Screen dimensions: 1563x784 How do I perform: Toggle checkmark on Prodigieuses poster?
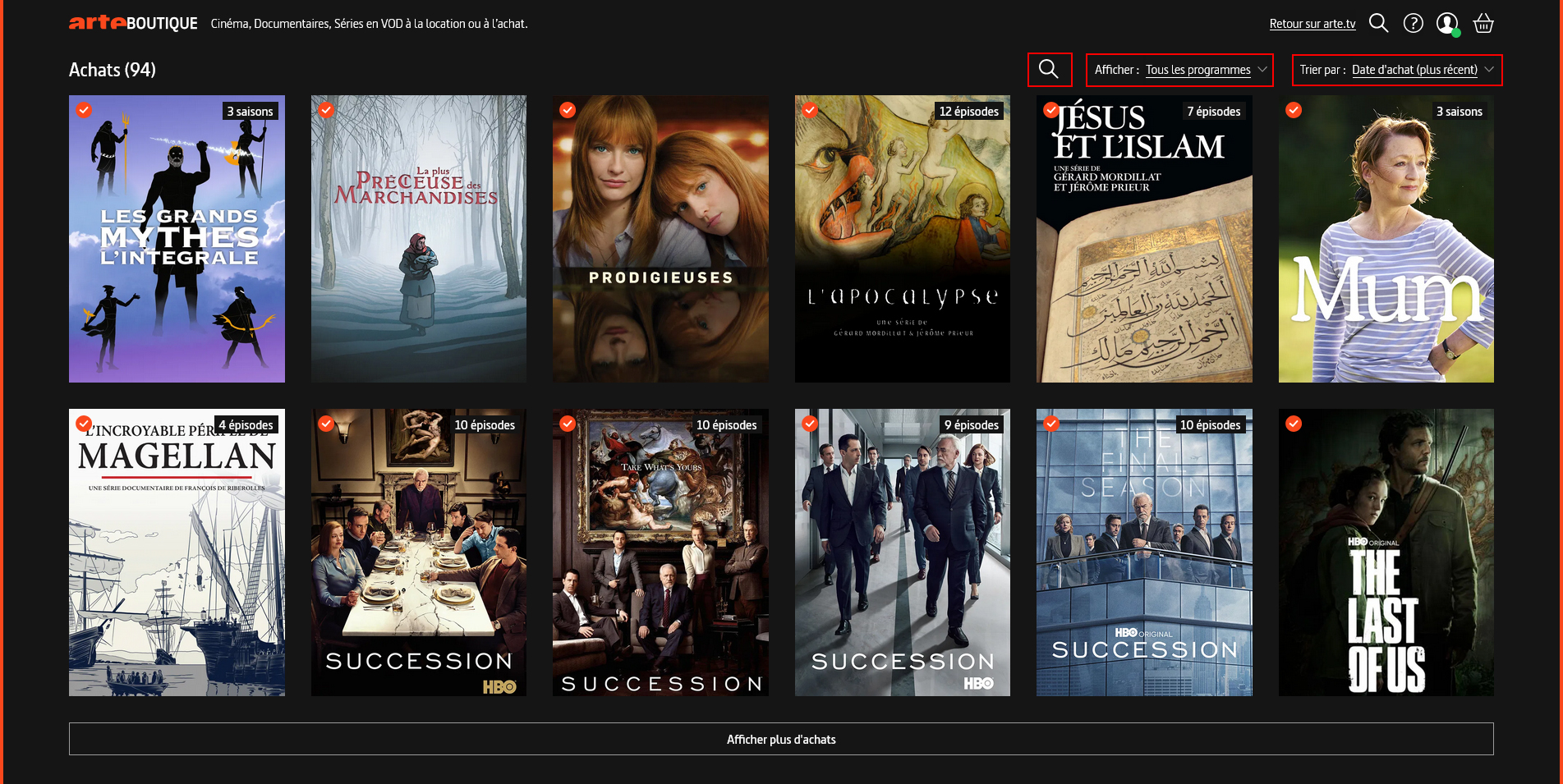point(568,110)
